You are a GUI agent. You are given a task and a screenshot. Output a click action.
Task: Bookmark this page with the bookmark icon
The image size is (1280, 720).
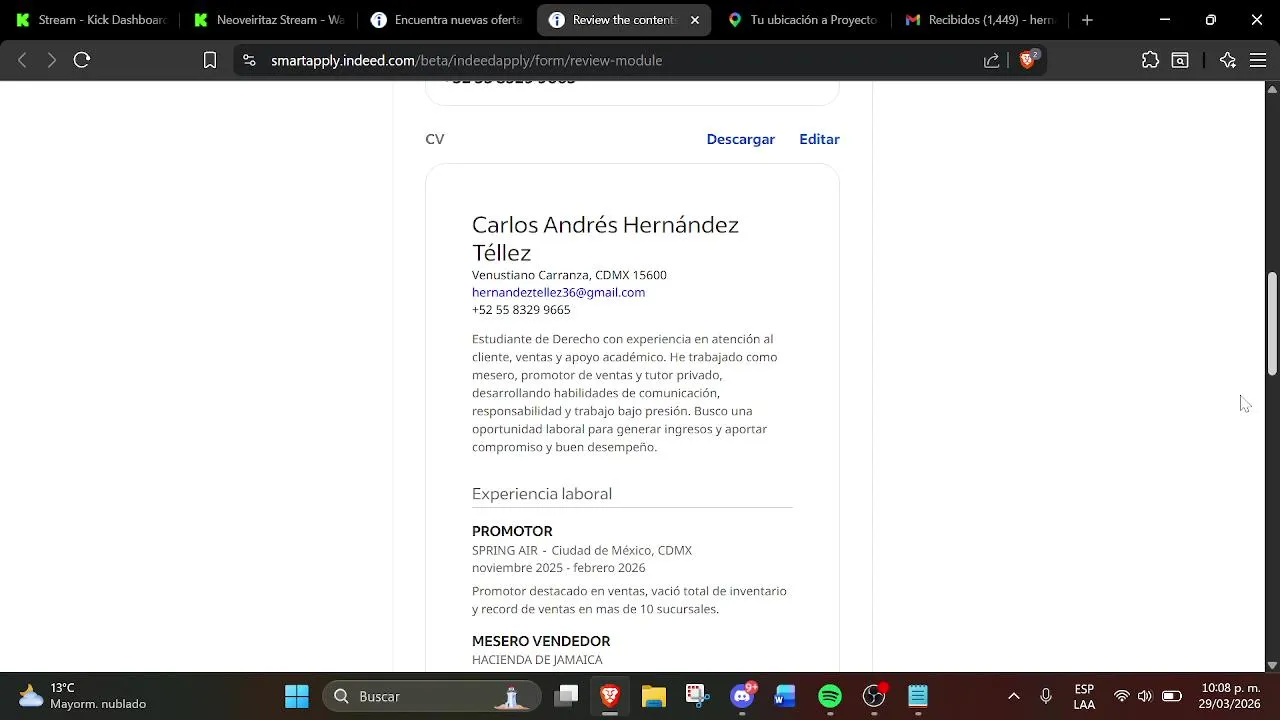click(x=210, y=60)
